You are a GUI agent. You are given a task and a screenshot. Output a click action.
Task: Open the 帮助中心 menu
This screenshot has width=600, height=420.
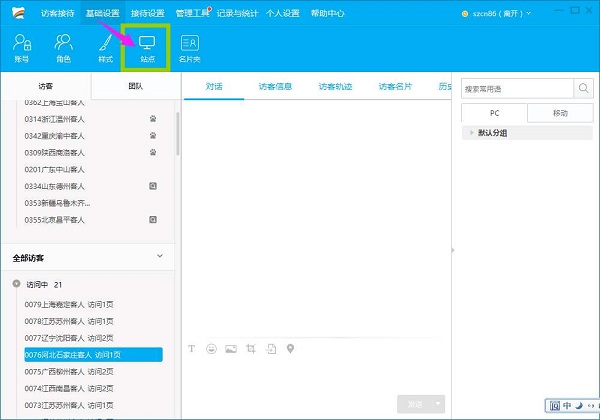[328, 13]
